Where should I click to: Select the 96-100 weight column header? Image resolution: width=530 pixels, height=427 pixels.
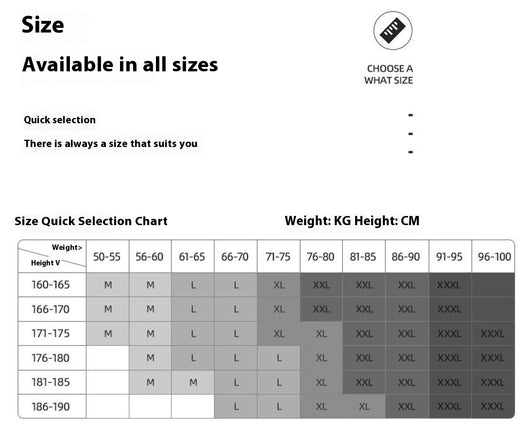tap(493, 257)
